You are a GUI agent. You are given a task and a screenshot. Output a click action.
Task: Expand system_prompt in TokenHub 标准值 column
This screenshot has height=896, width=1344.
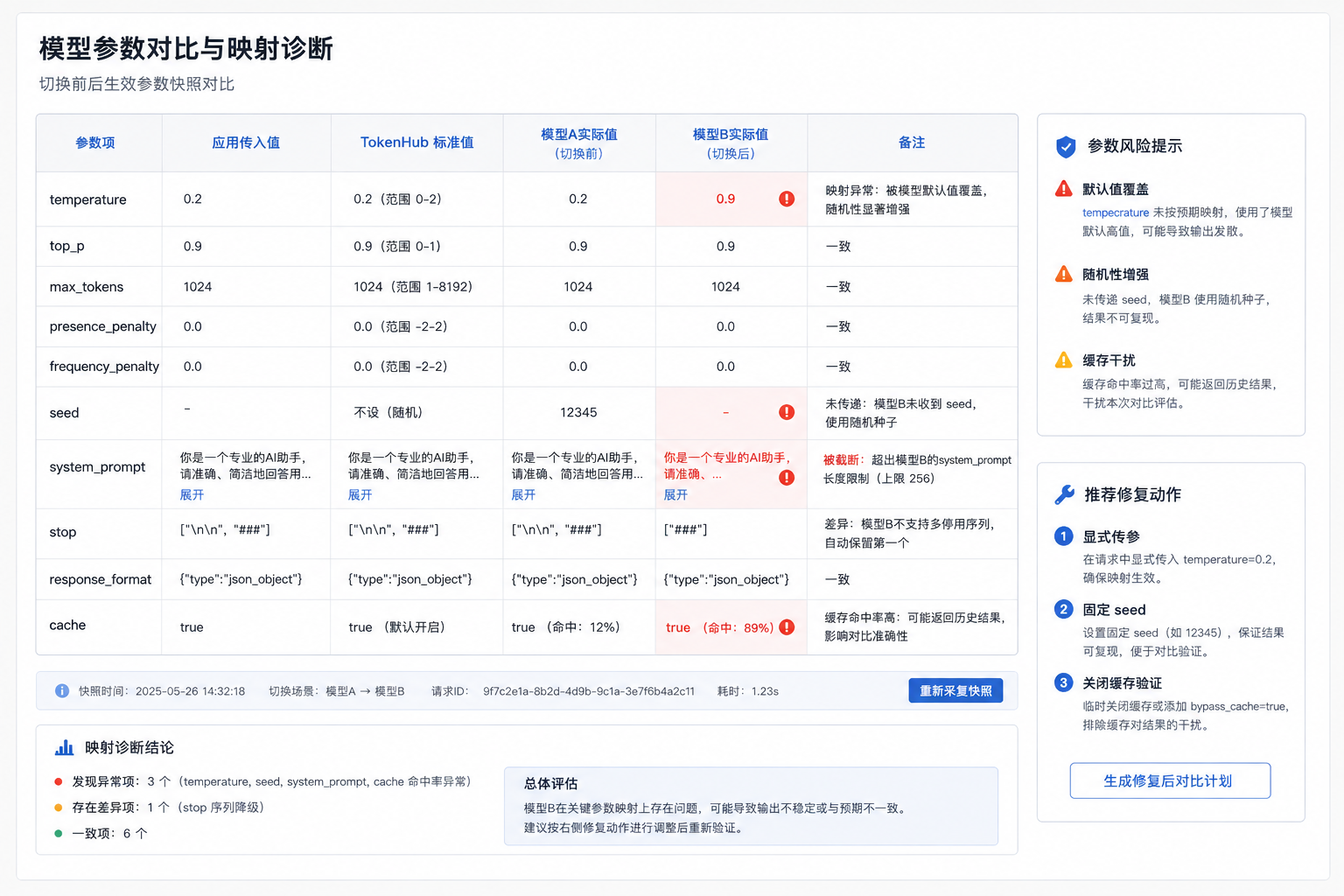point(360,494)
